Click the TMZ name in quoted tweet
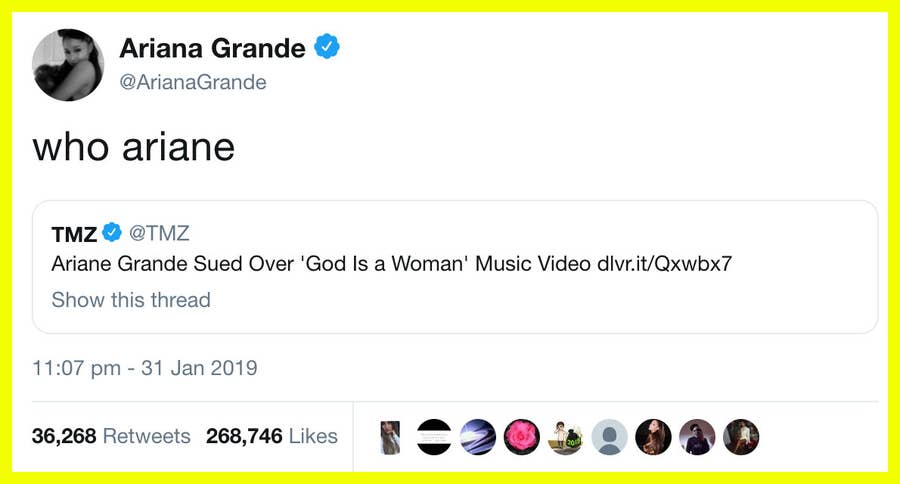 point(74,233)
